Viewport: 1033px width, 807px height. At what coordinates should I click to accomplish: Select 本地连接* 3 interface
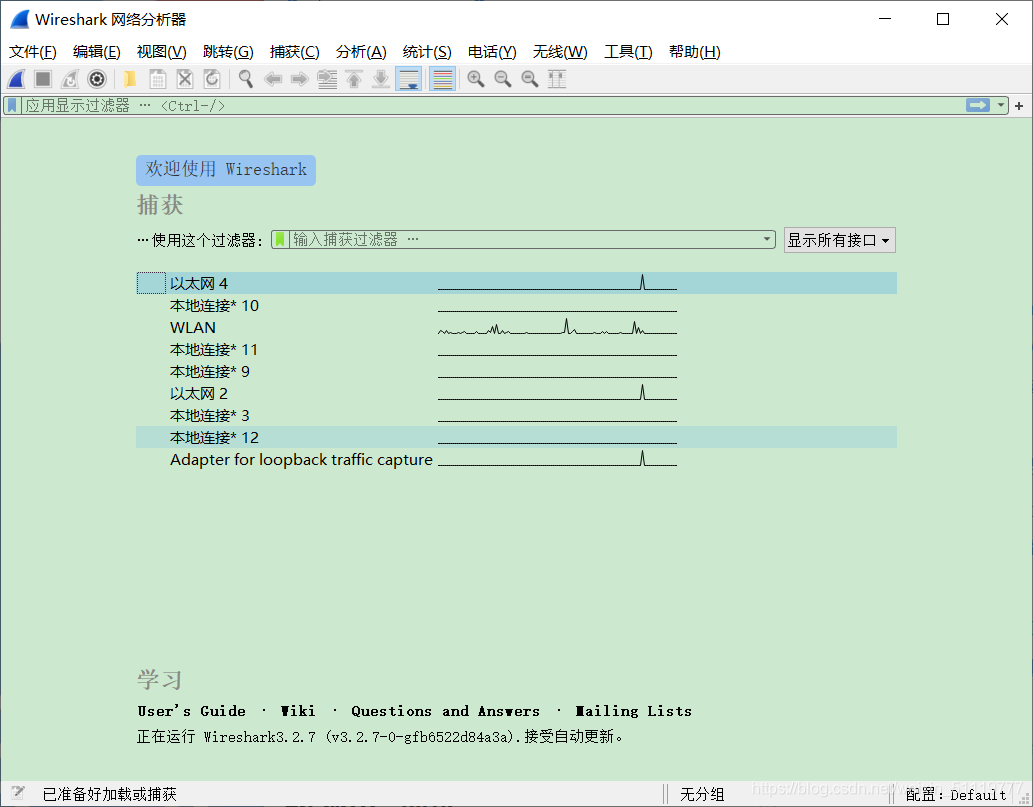[516, 416]
